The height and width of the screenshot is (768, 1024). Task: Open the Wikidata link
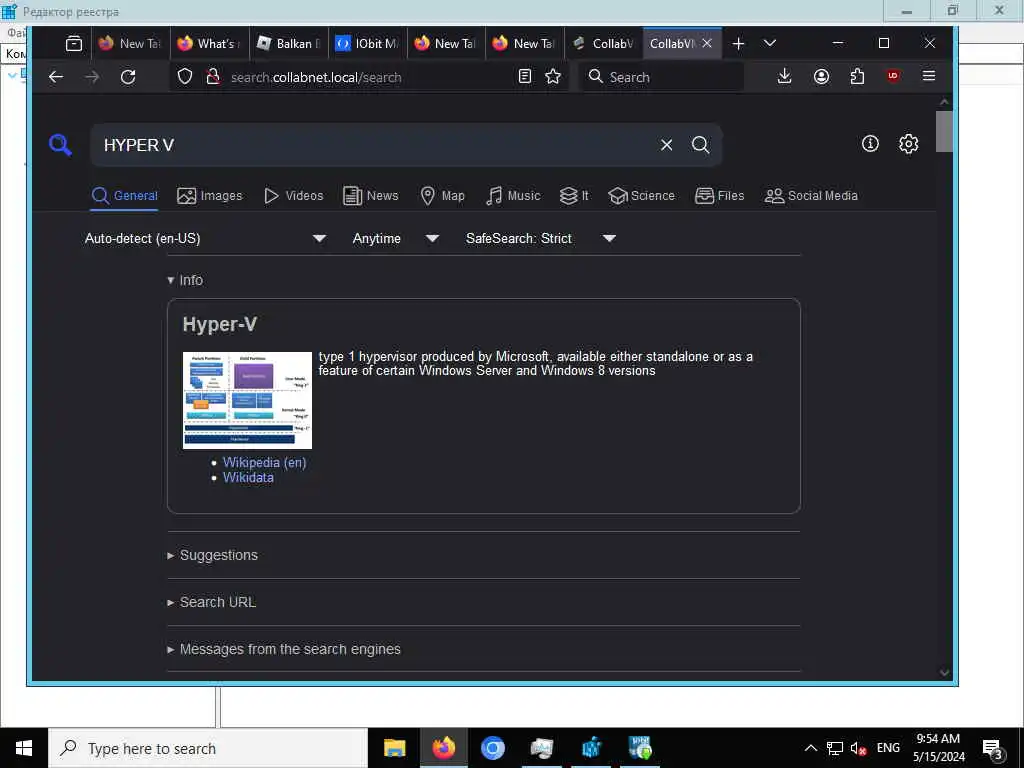click(248, 477)
